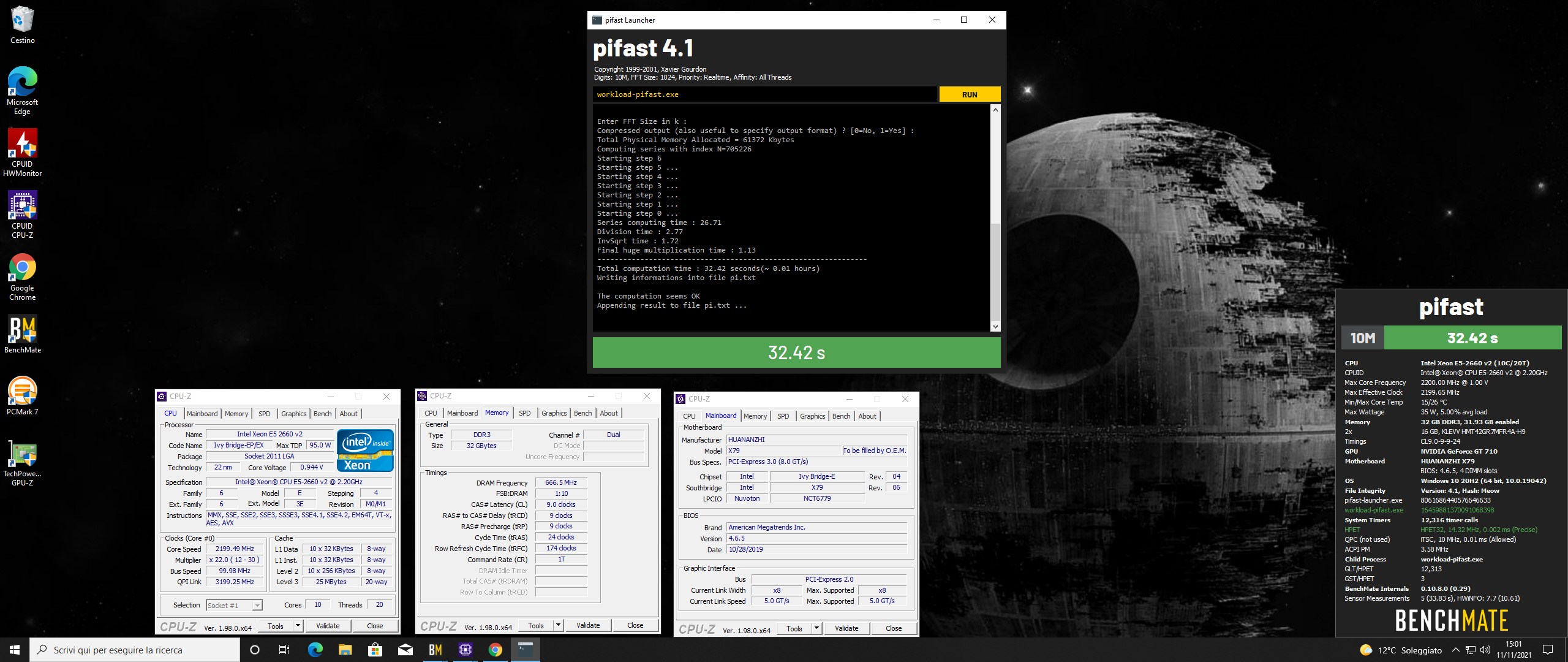
Task: Click the workload-pifast.exe green text in BenchMate
Action: tap(1374, 510)
